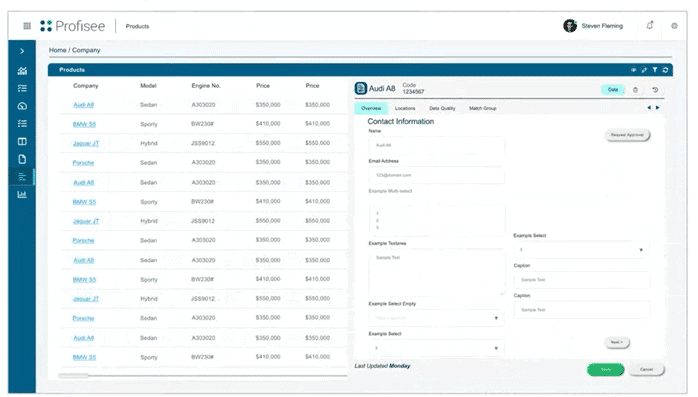Open the document page sidebar icon
This screenshot has height=397, width=698.
(22, 159)
